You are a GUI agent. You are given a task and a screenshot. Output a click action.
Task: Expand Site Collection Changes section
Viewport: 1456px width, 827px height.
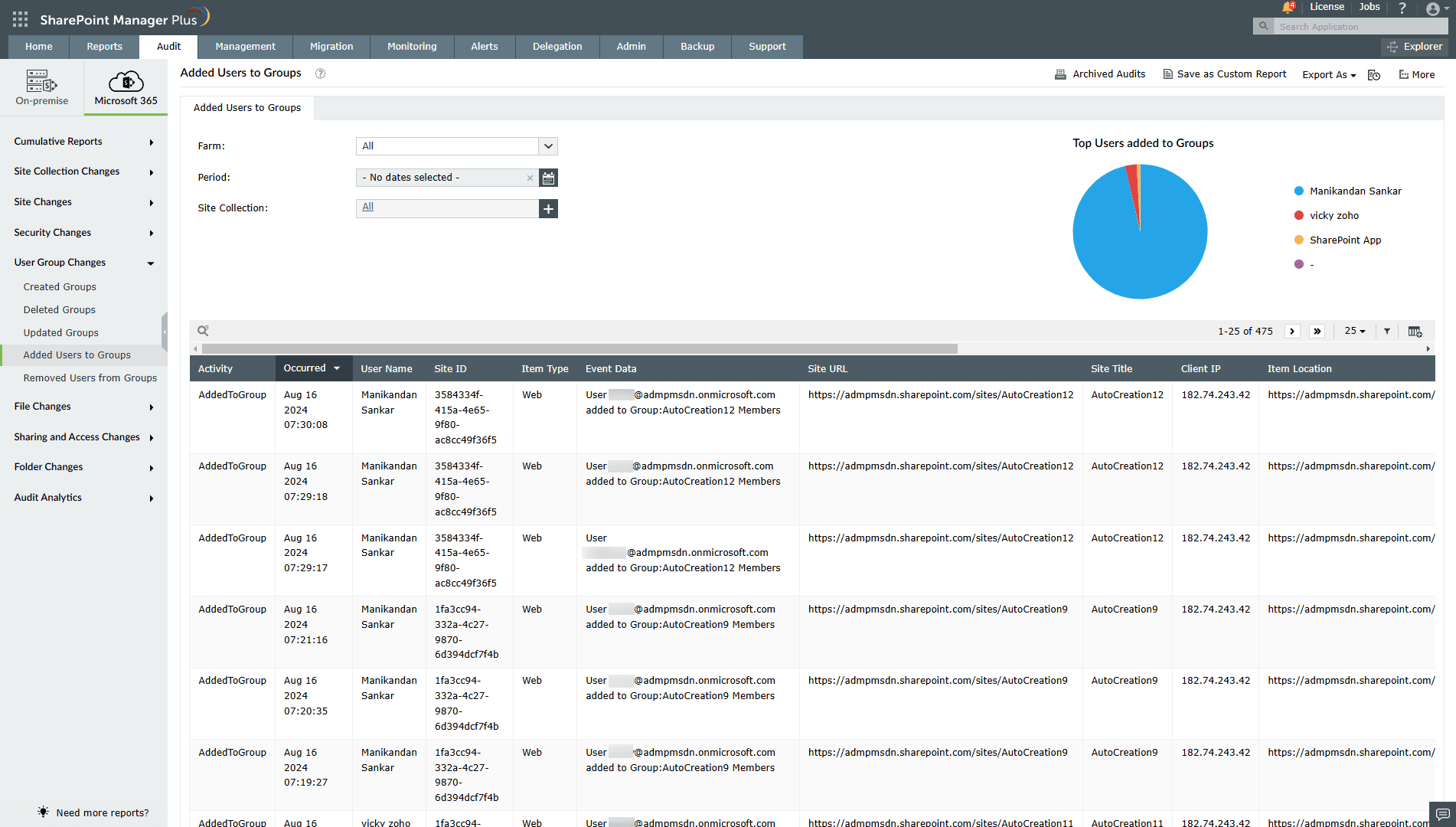[83, 172]
